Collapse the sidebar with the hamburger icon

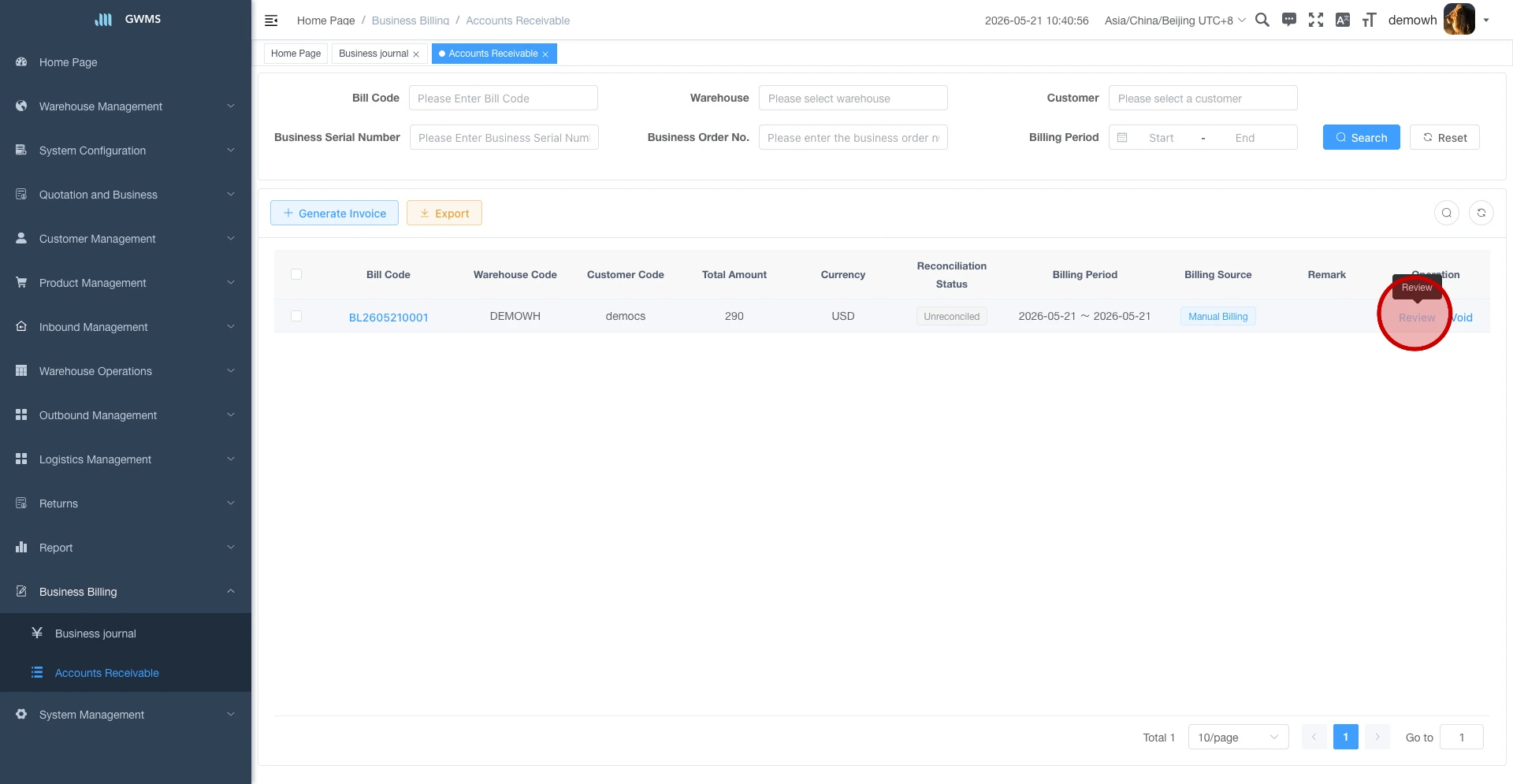click(x=271, y=20)
